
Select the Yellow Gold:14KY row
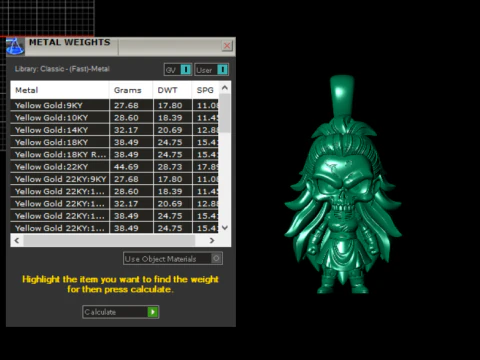click(x=114, y=130)
